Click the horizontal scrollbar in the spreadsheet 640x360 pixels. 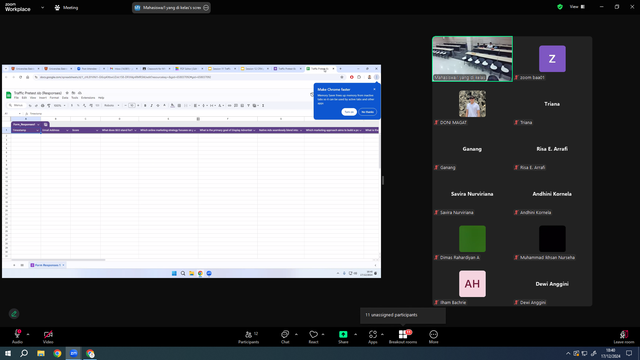pyautogui.click(x=58, y=260)
